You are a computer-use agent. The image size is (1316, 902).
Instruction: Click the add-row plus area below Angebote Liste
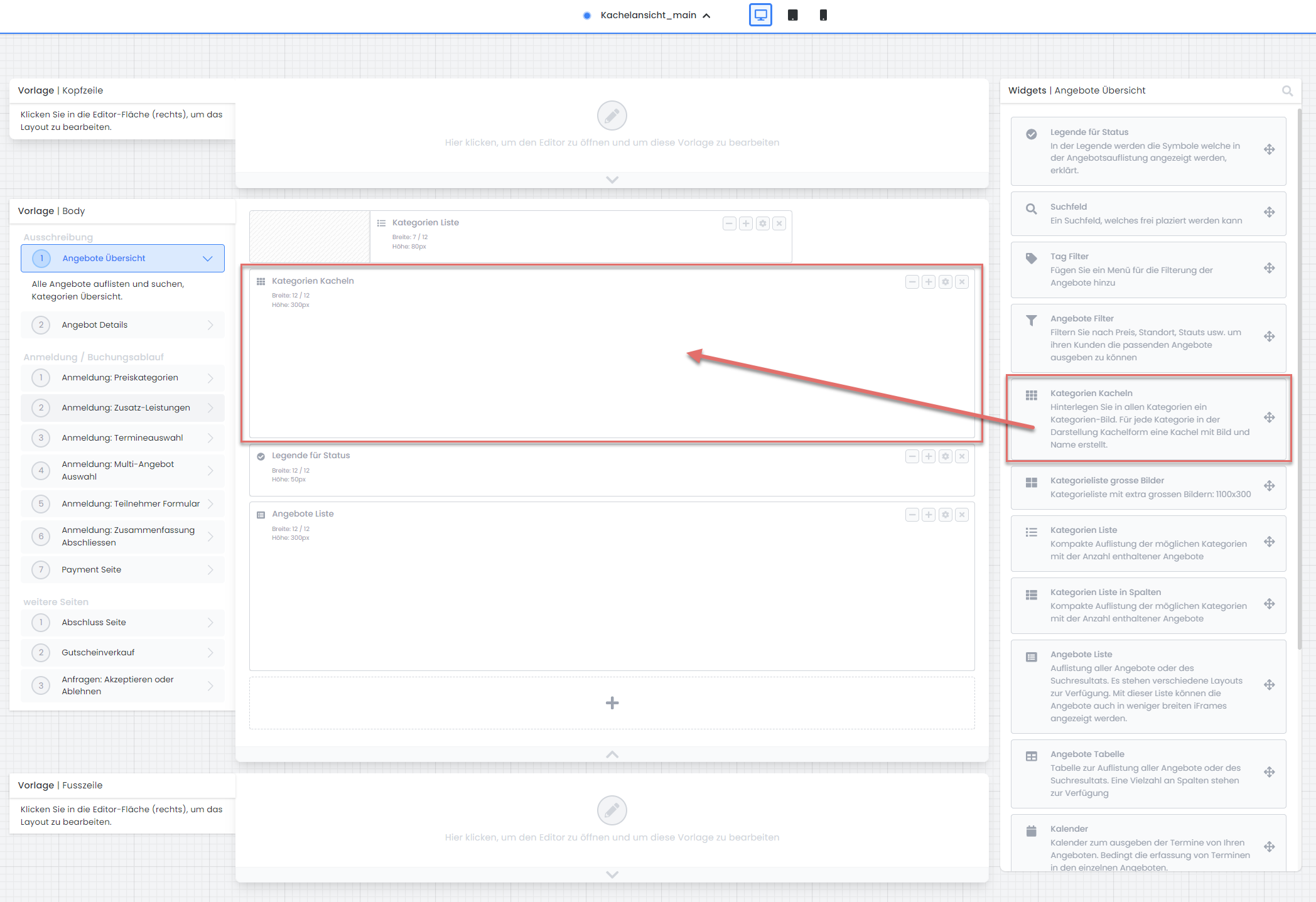[x=612, y=703]
